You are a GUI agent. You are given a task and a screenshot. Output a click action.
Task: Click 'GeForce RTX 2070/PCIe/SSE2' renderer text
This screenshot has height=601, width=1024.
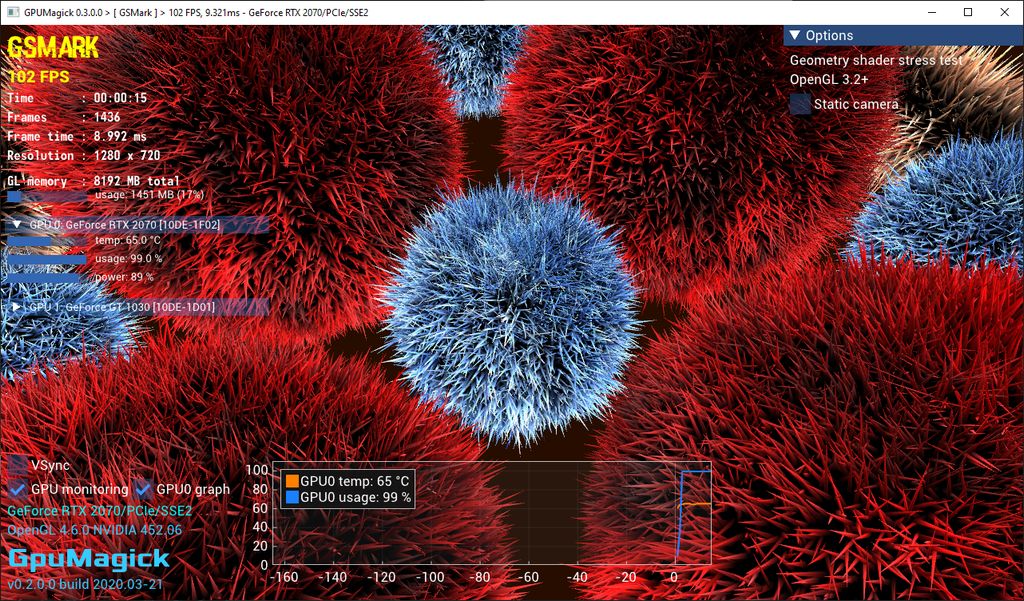pyautogui.click(x=99, y=510)
